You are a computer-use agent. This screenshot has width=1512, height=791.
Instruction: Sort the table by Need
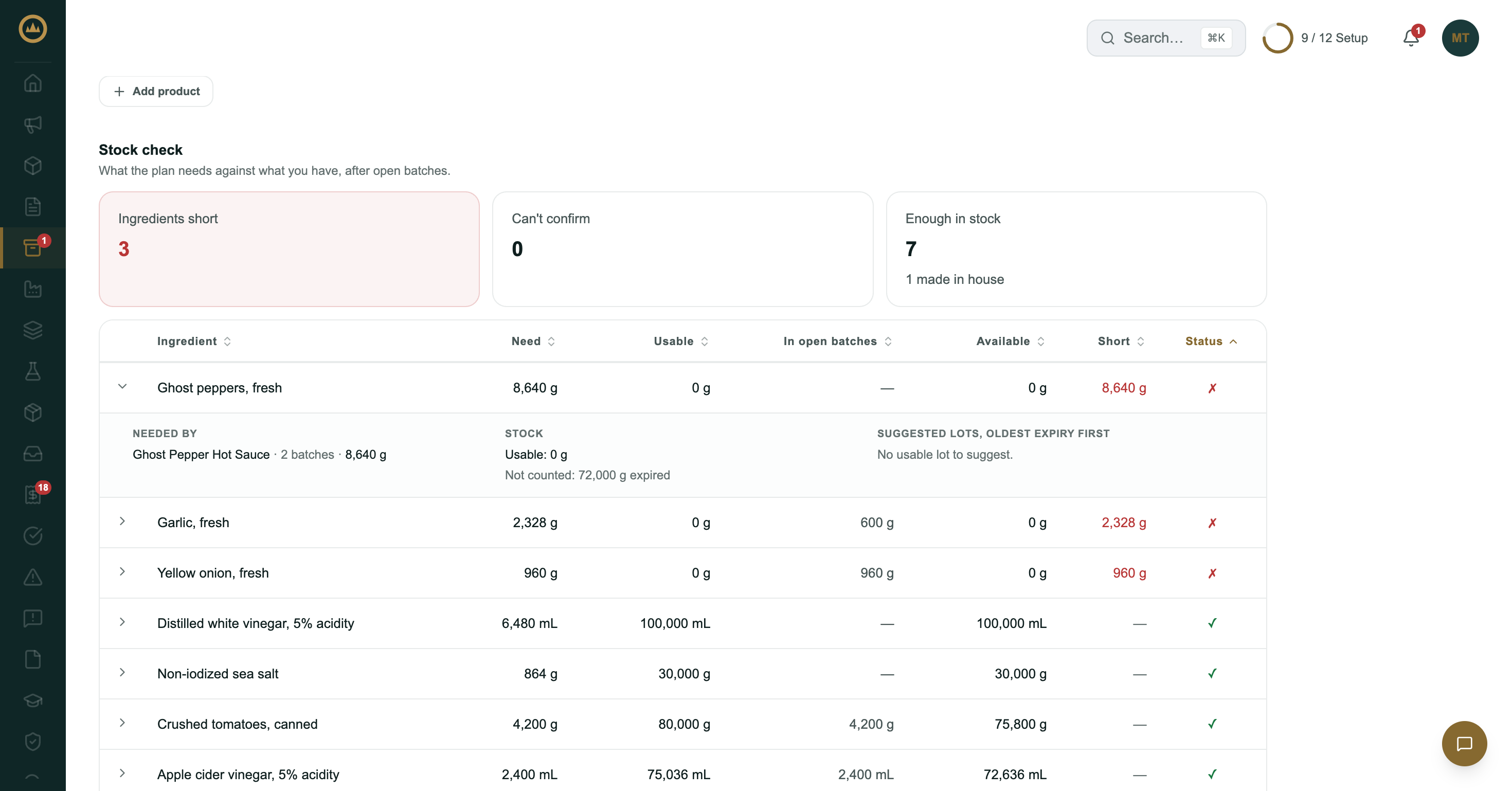[533, 341]
